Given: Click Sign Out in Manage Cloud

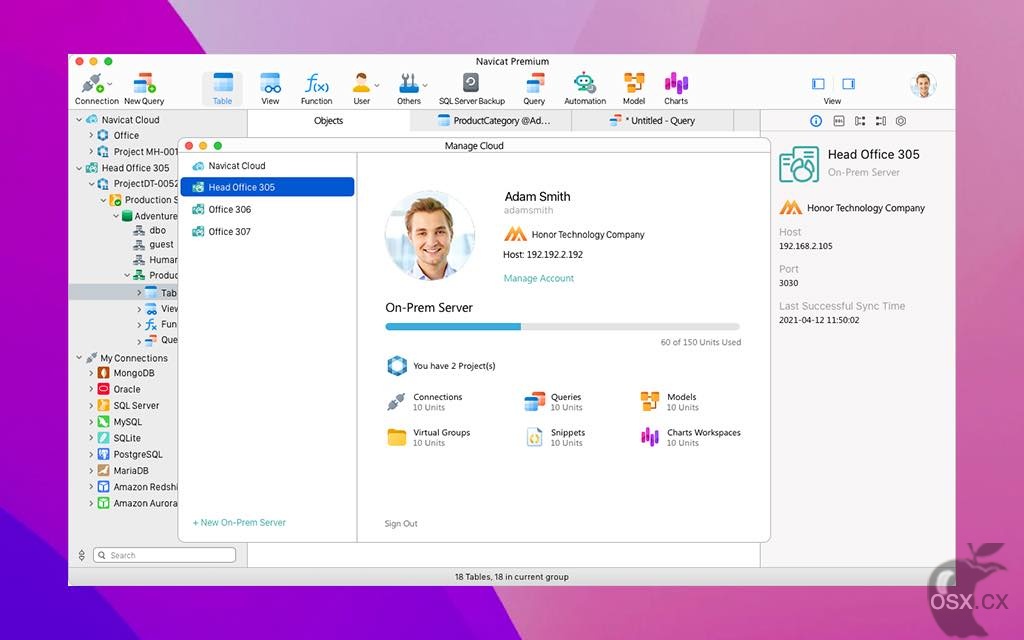Looking at the screenshot, I should click(401, 524).
